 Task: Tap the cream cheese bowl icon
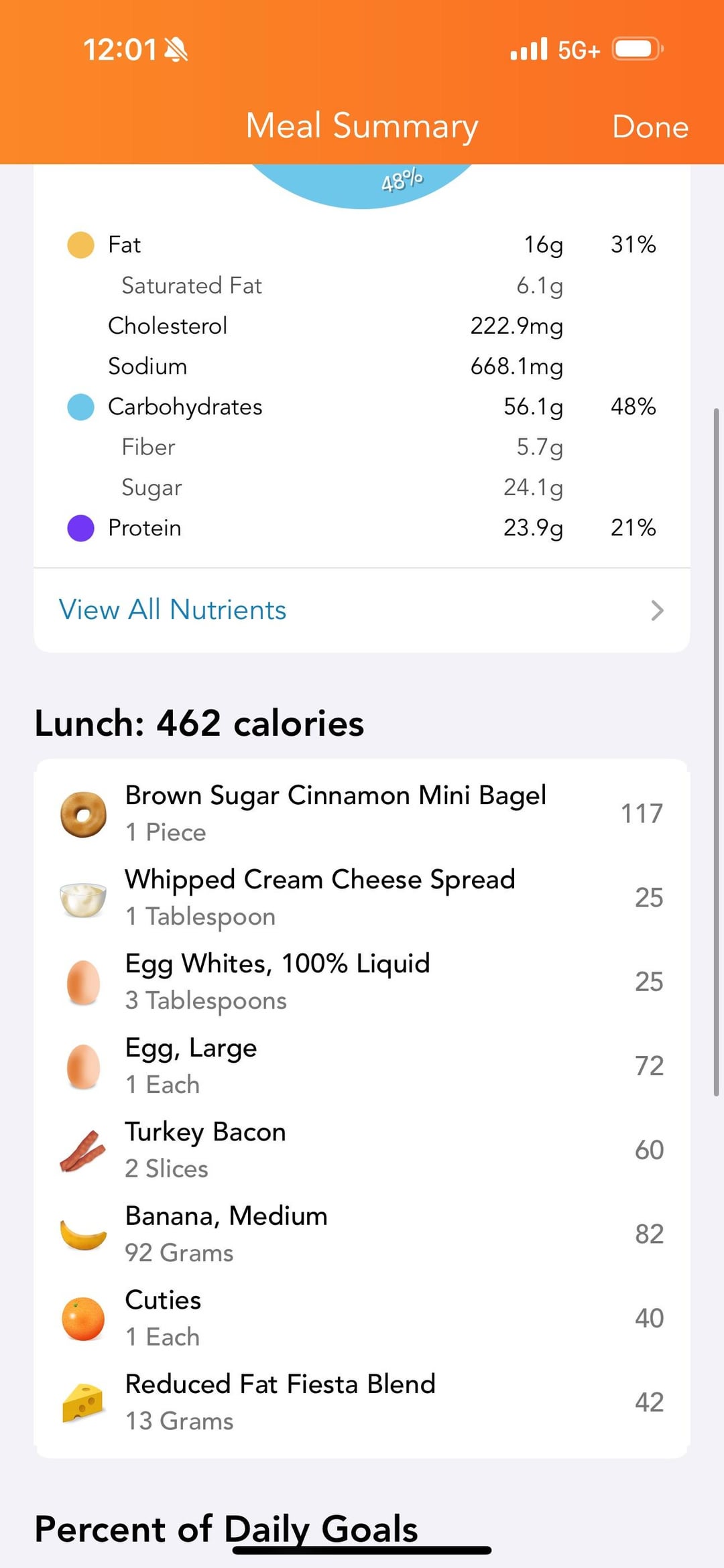pos(83,899)
